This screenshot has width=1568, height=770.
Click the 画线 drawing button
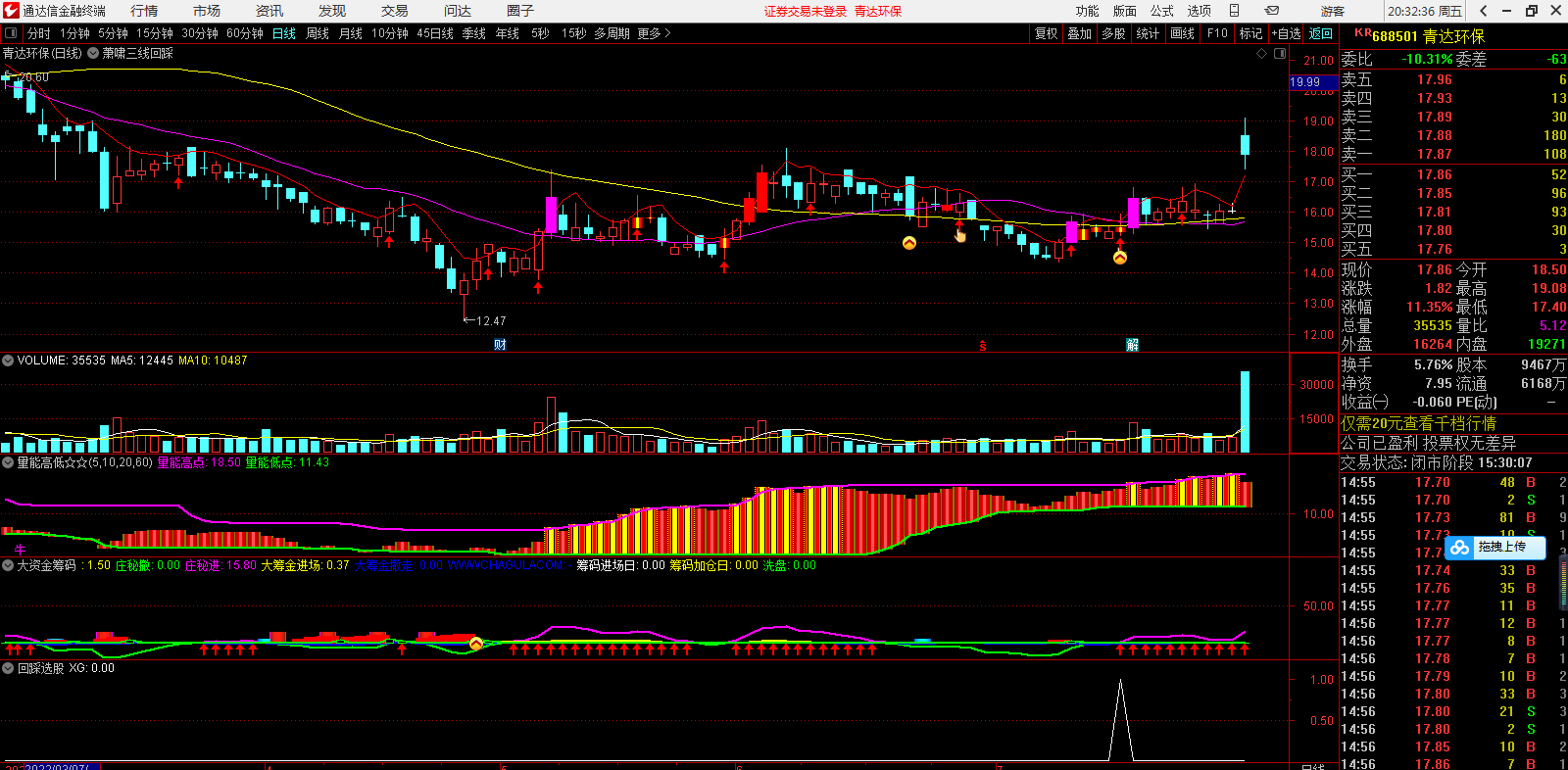1183,33
